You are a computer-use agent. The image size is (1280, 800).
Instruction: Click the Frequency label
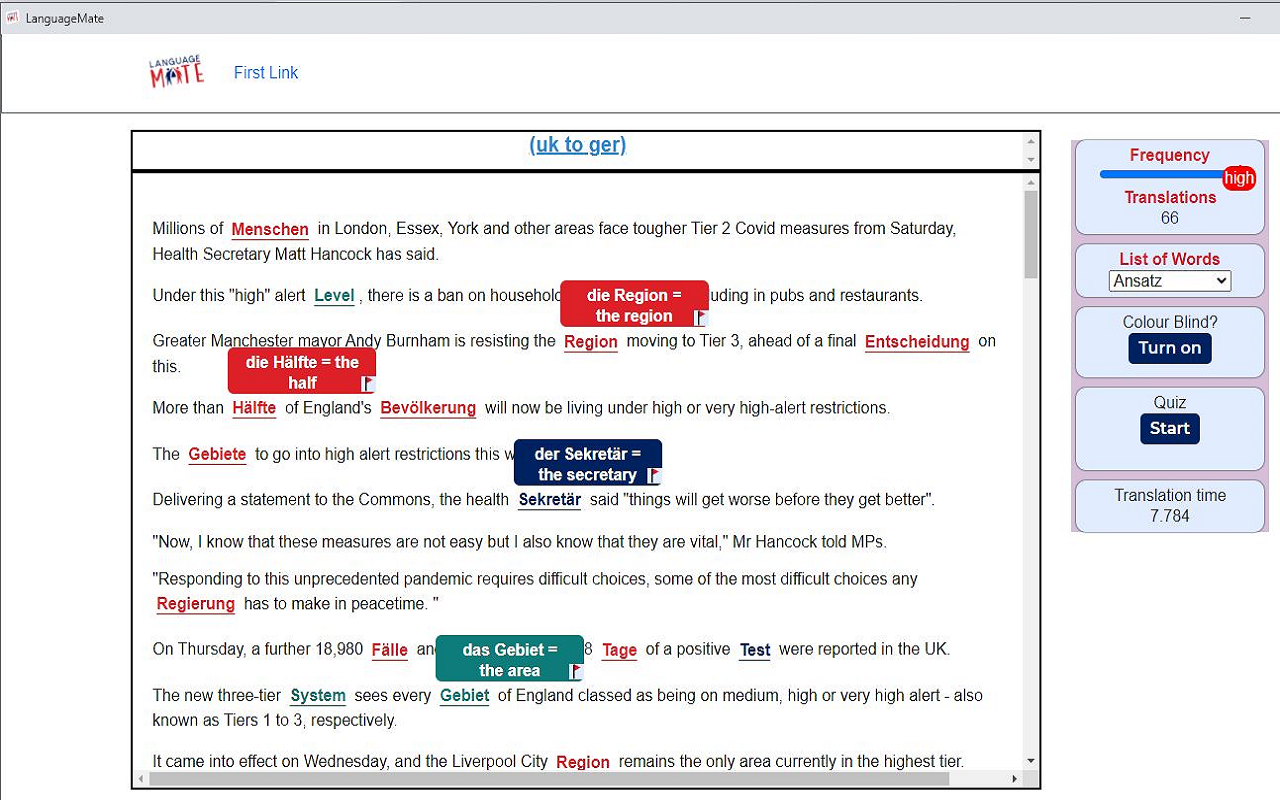(1170, 155)
